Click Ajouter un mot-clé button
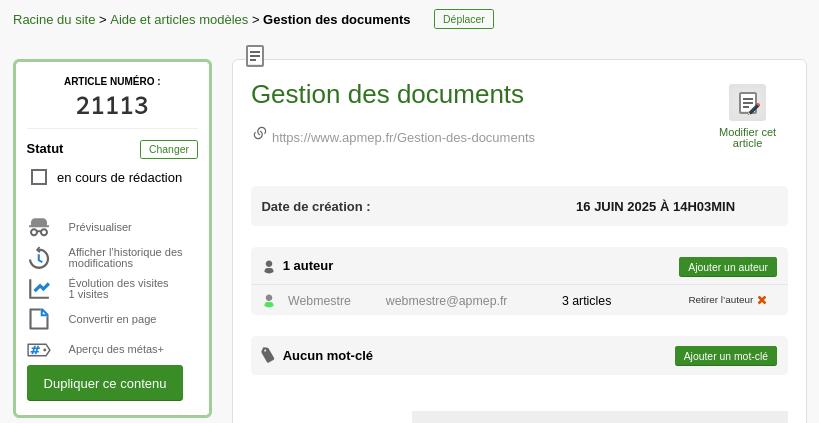The height and width of the screenshot is (423, 819). 725,356
